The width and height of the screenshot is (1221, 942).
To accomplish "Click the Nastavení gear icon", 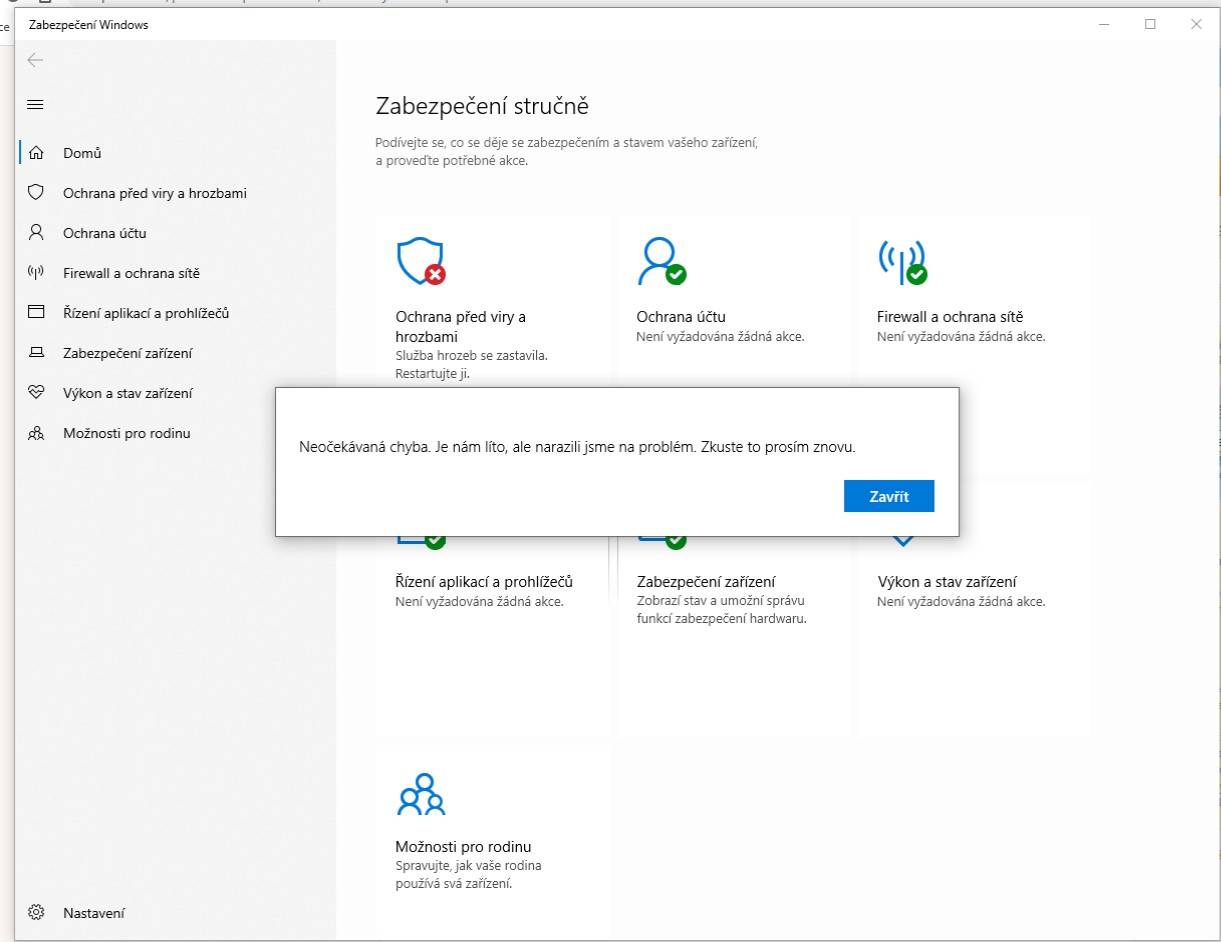I will coord(37,912).
